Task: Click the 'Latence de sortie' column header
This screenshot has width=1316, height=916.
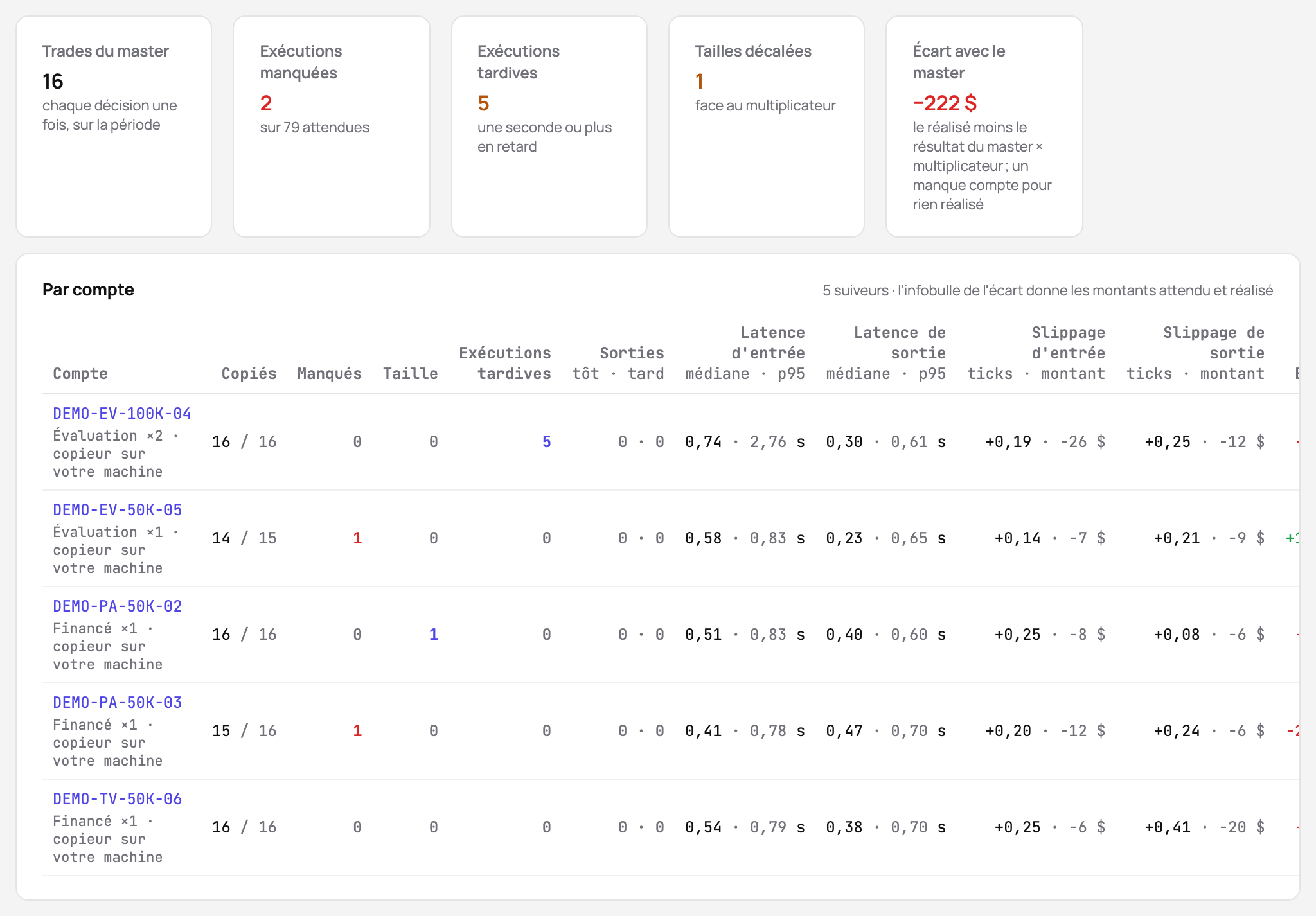Action: point(886,353)
